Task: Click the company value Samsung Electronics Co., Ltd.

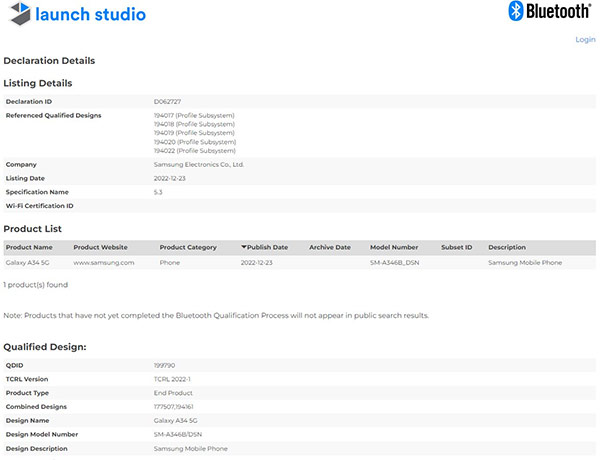Action: (x=199, y=165)
